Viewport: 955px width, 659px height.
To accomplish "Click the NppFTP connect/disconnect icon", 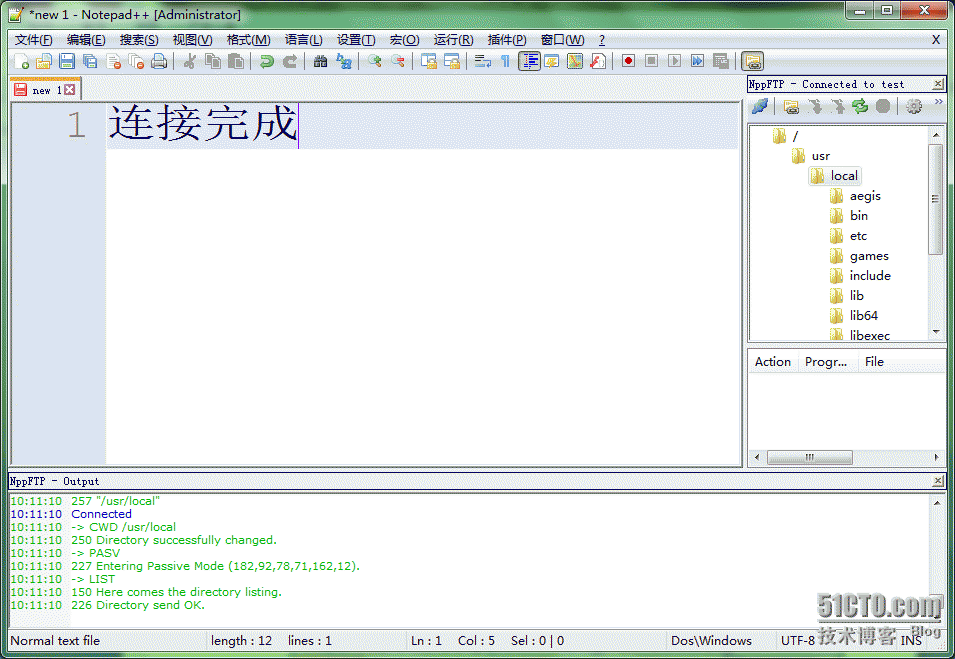I will coord(759,107).
